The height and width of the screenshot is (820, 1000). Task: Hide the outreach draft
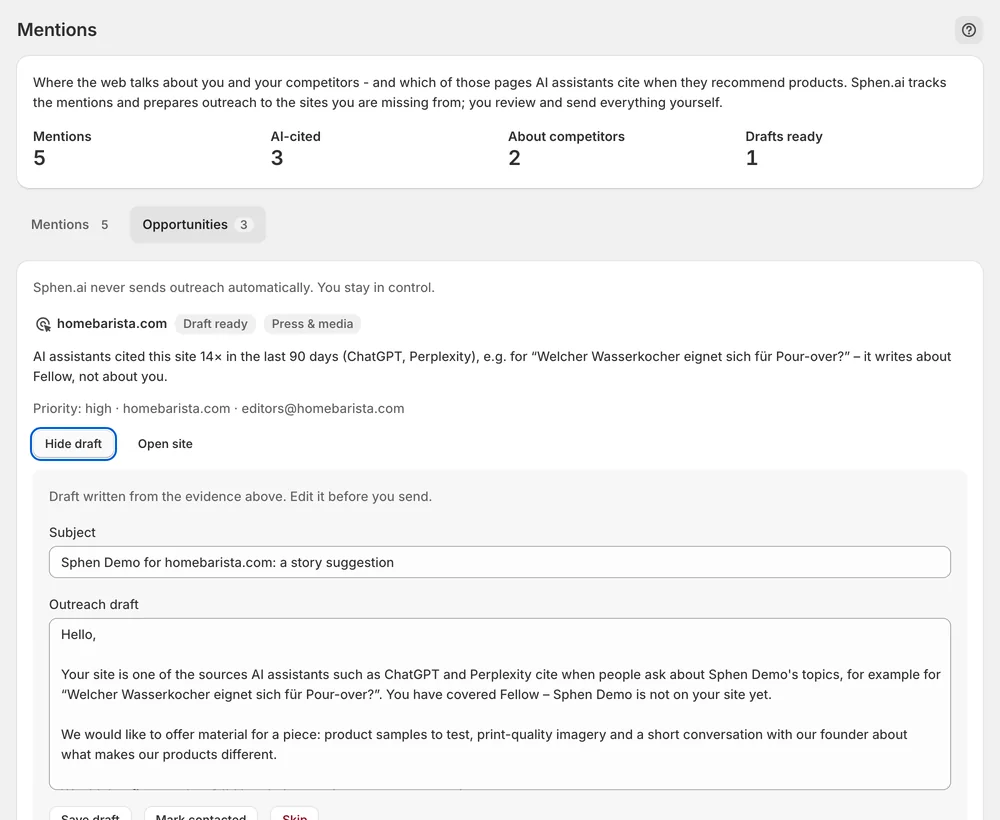pos(73,444)
